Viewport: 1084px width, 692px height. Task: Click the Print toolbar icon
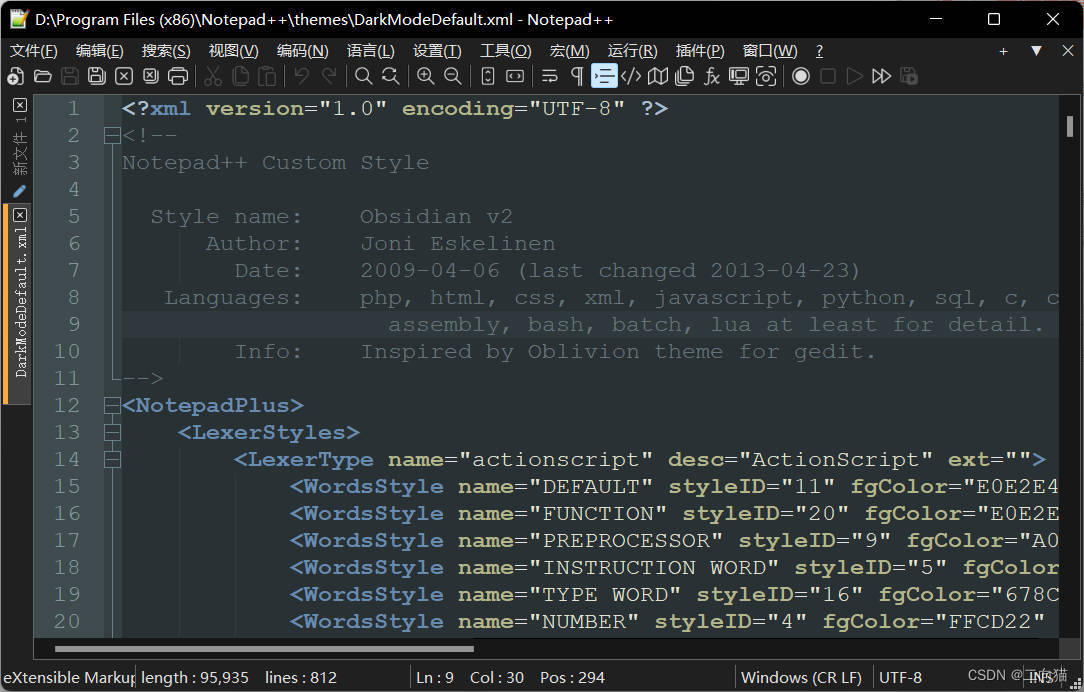pos(178,76)
